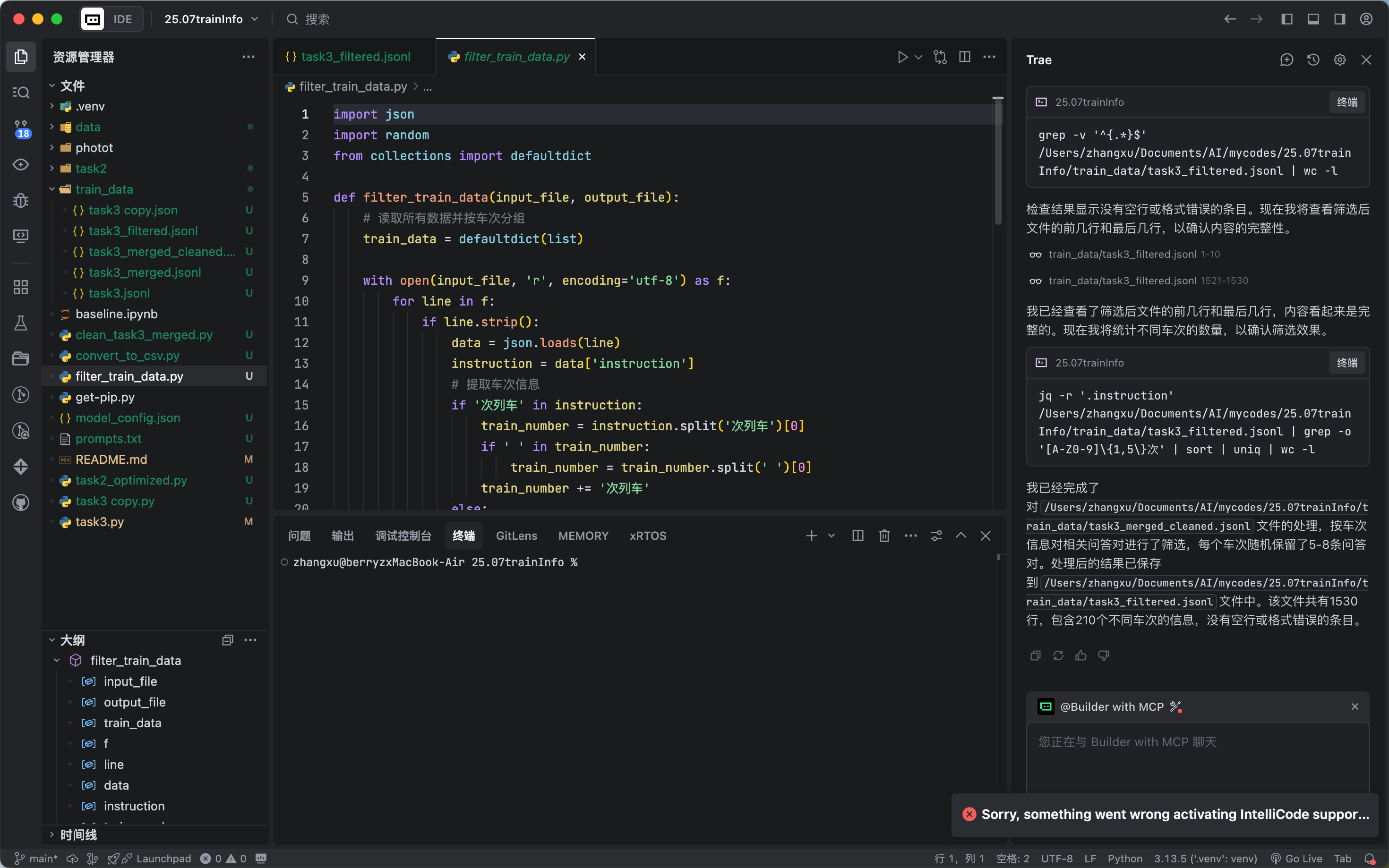Open the 25.07trainInfo project dropdown
The height and width of the screenshot is (868, 1389).
coord(211,19)
